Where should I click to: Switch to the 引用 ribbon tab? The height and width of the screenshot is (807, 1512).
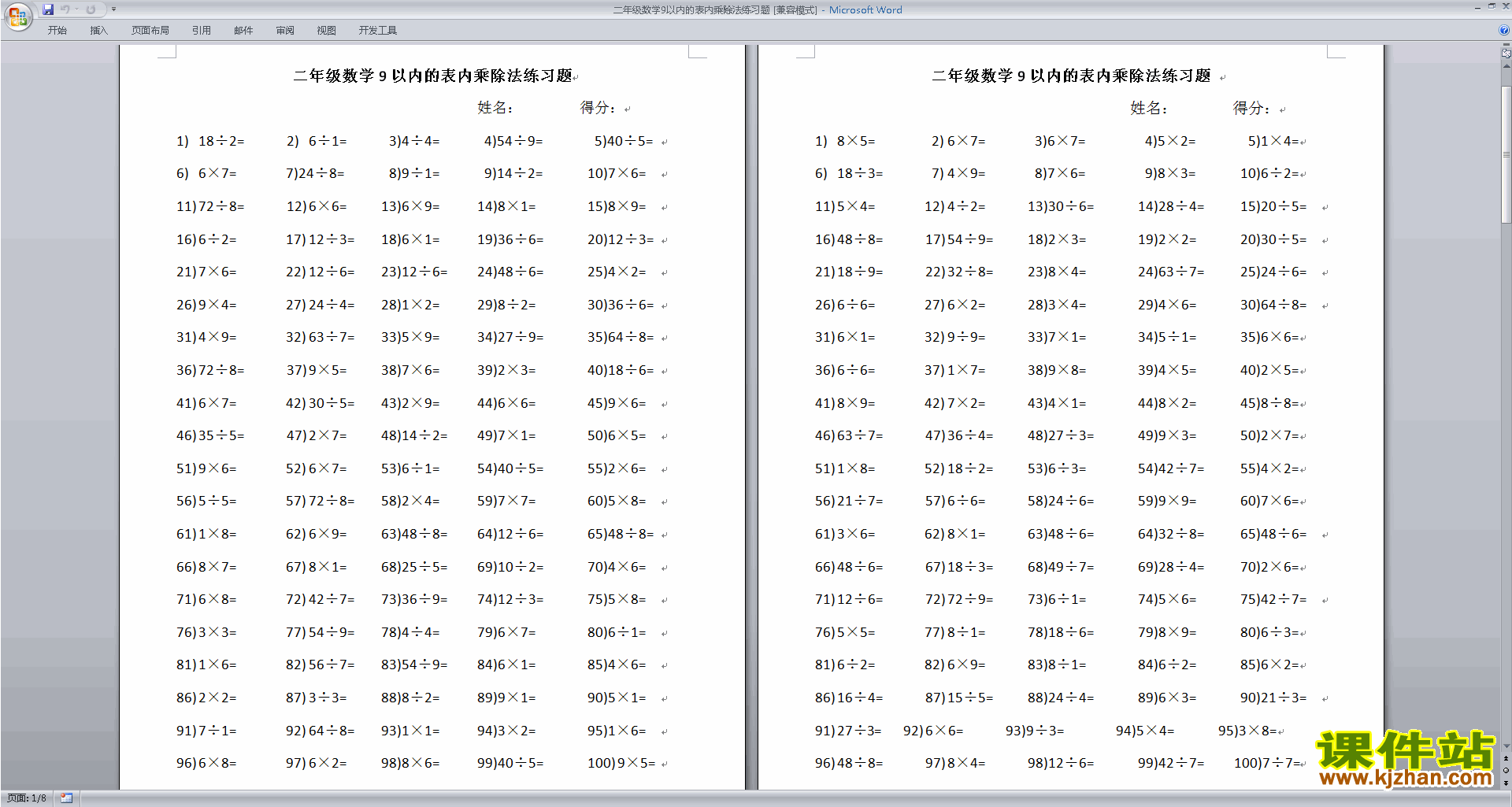201,31
